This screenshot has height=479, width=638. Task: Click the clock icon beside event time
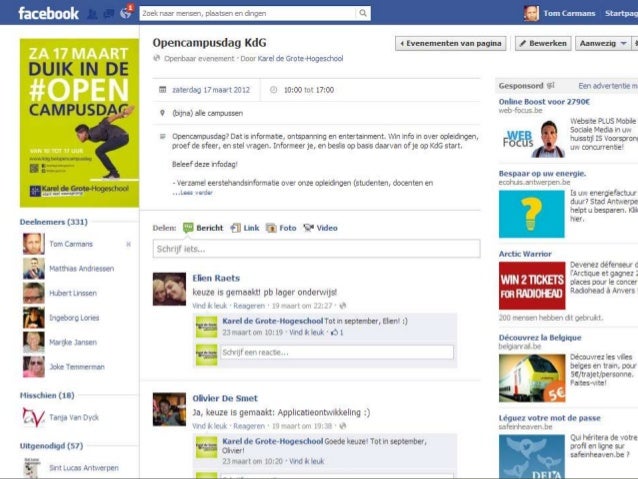click(273, 90)
